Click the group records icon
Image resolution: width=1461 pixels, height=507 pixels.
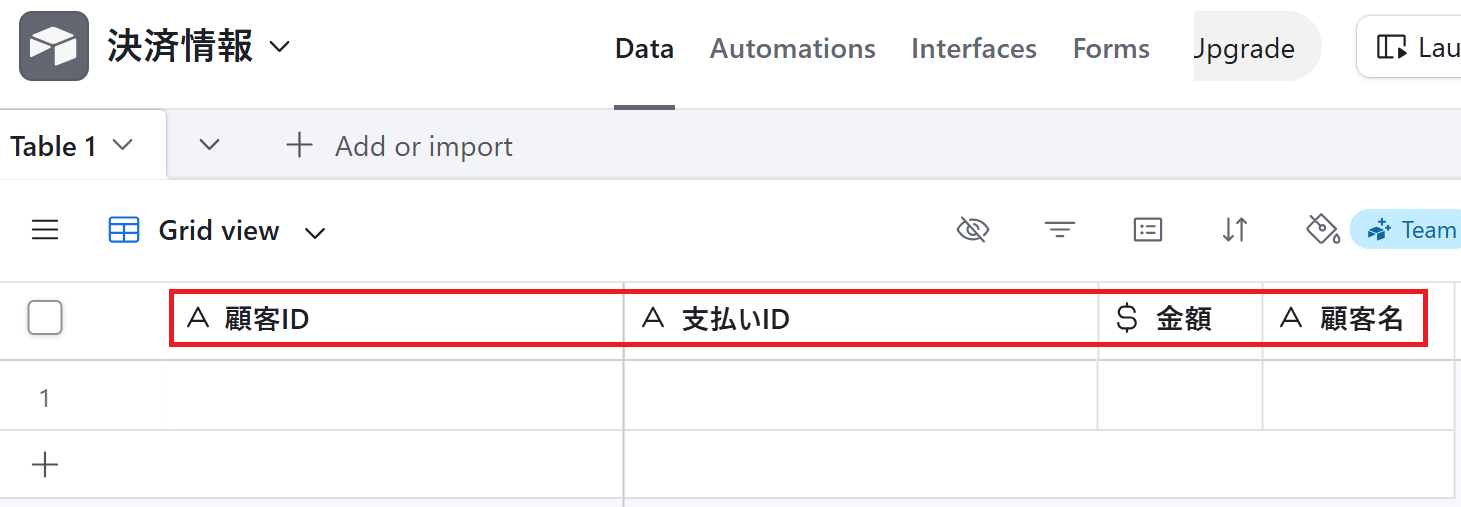pos(1147,231)
